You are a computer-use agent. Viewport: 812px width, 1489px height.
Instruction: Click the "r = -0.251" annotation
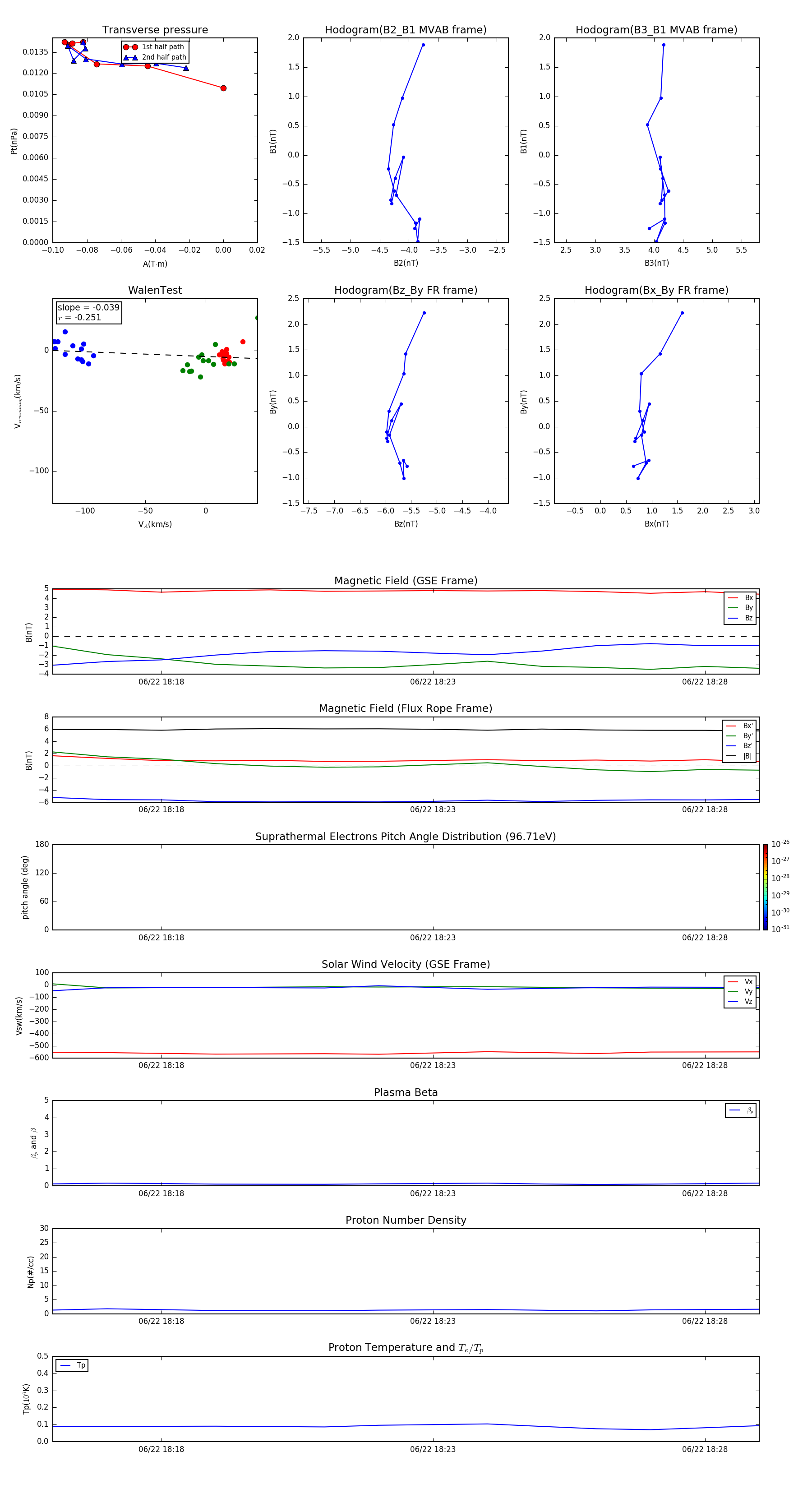pos(80,318)
